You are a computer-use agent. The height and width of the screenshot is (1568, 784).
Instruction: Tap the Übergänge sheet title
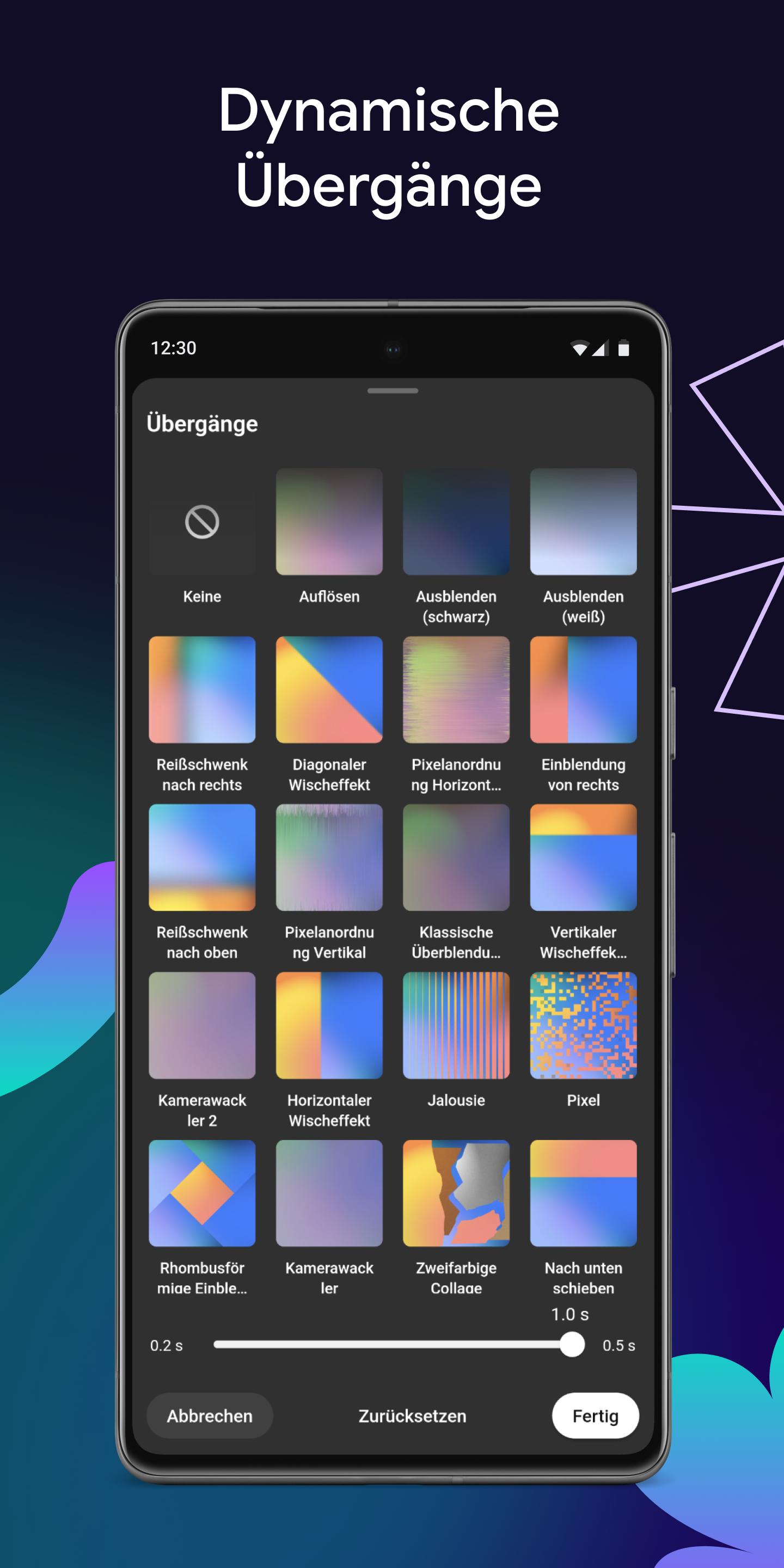pos(202,424)
